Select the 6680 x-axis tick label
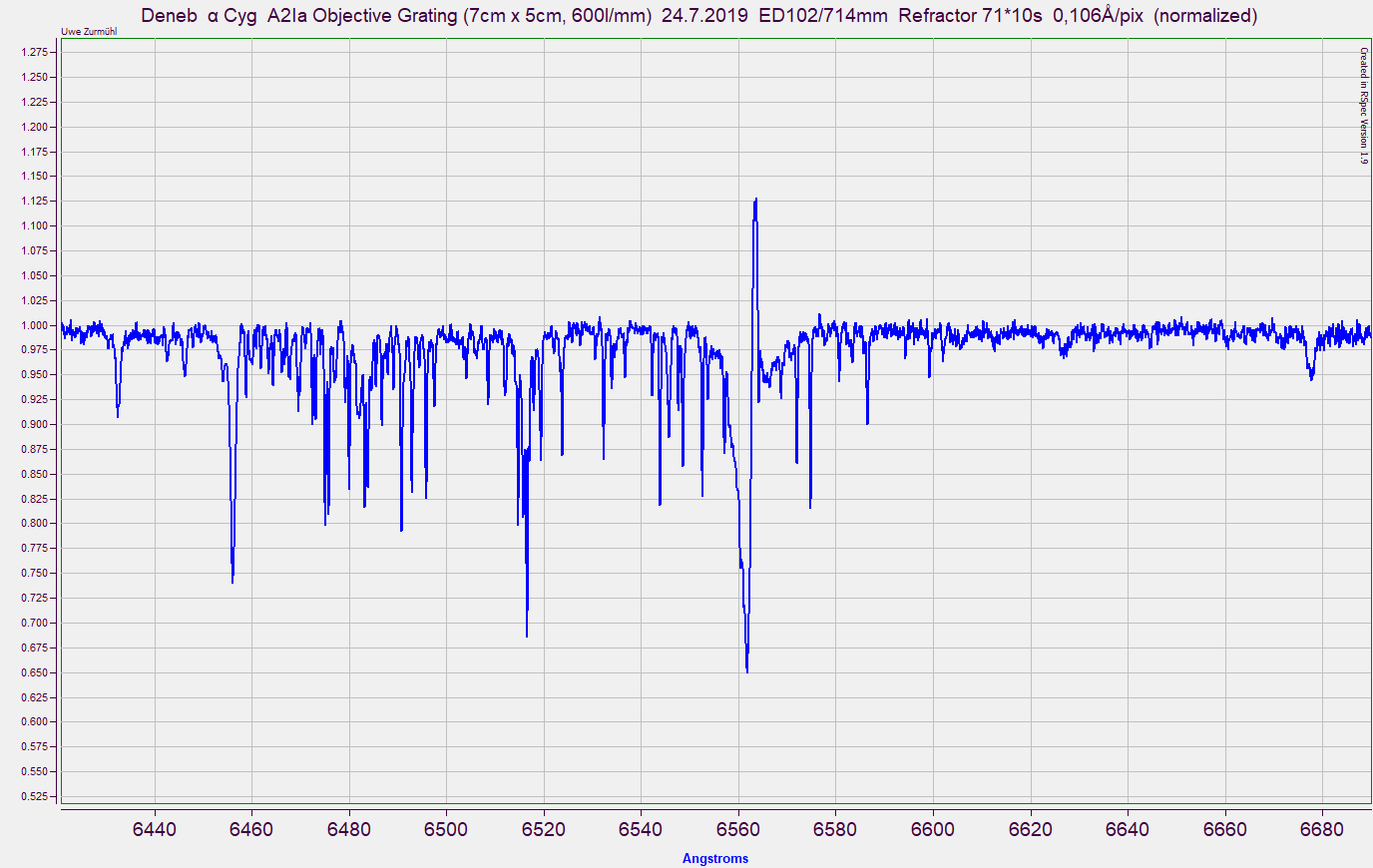The image size is (1373, 868). (1321, 830)
